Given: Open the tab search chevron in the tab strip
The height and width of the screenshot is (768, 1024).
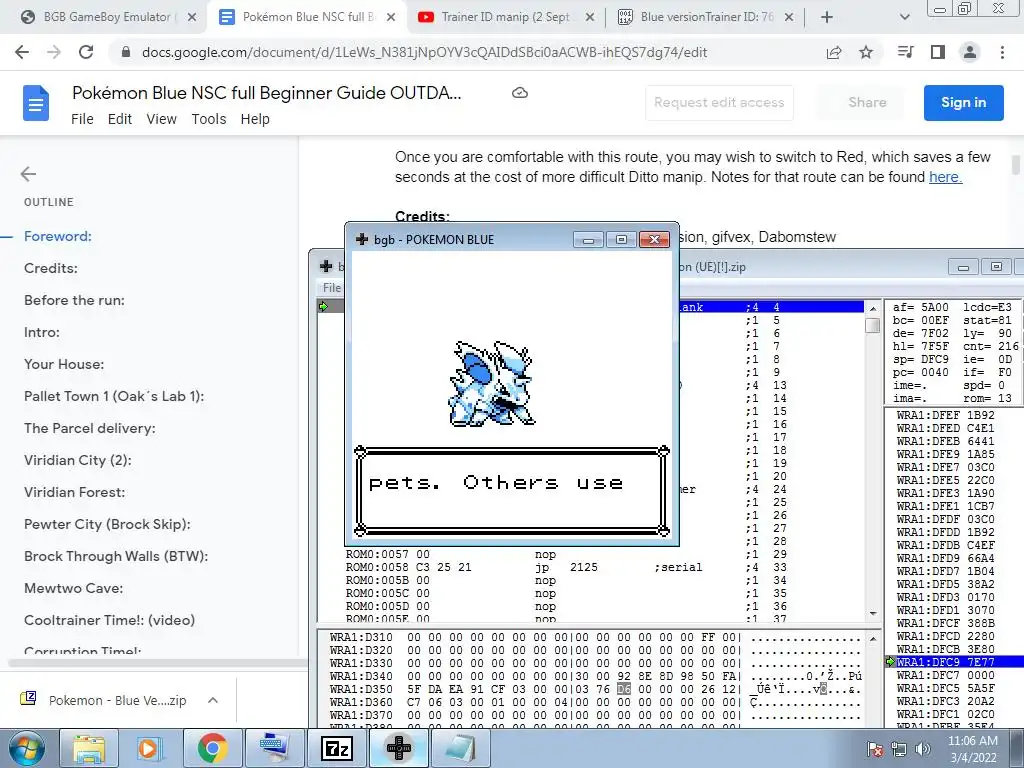Looking at the screenshot, I should pyautogui.click(x=904, y=17).
